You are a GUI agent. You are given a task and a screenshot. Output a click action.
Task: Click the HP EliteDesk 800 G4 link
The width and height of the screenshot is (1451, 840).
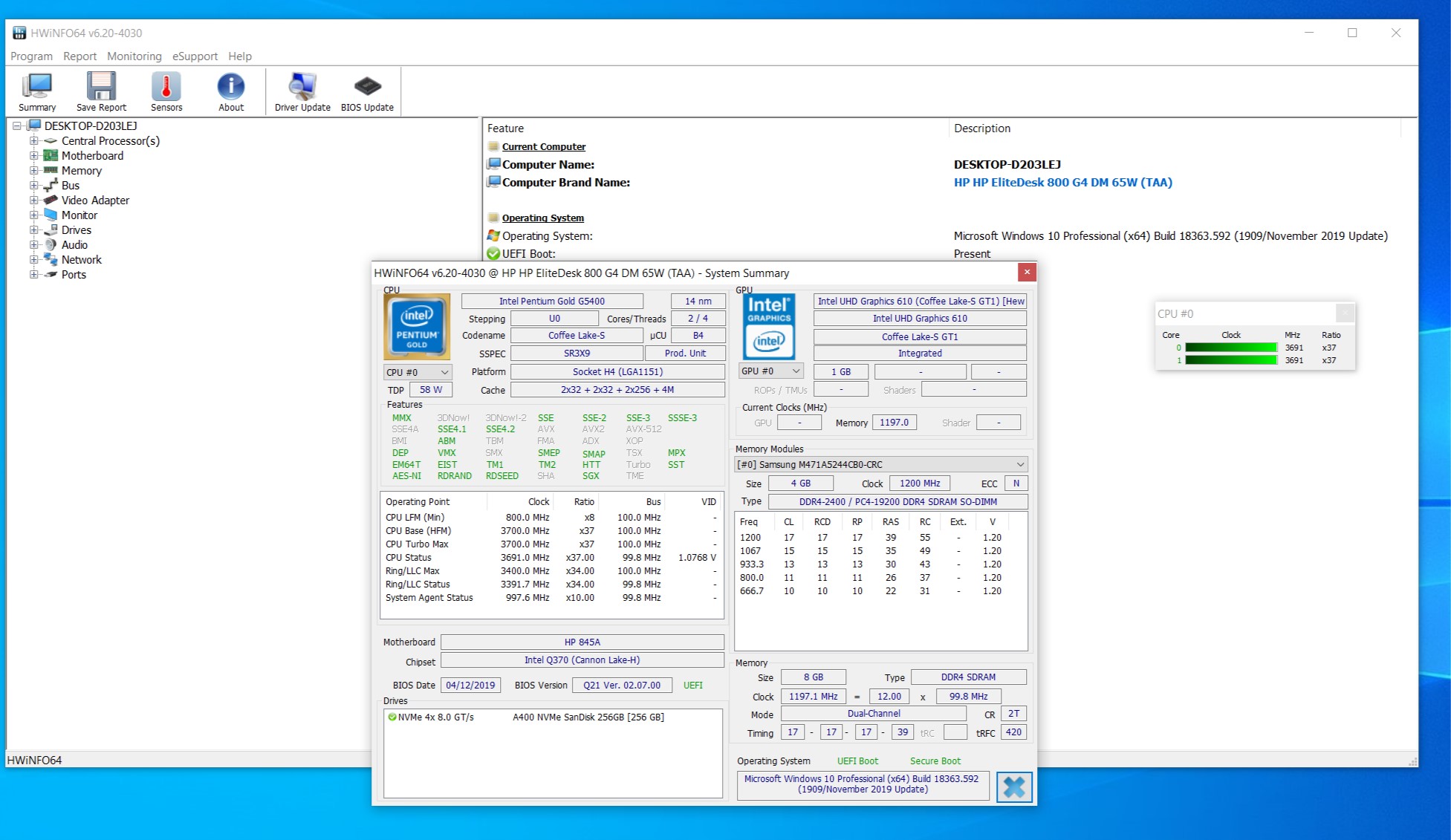[1062, 182]
